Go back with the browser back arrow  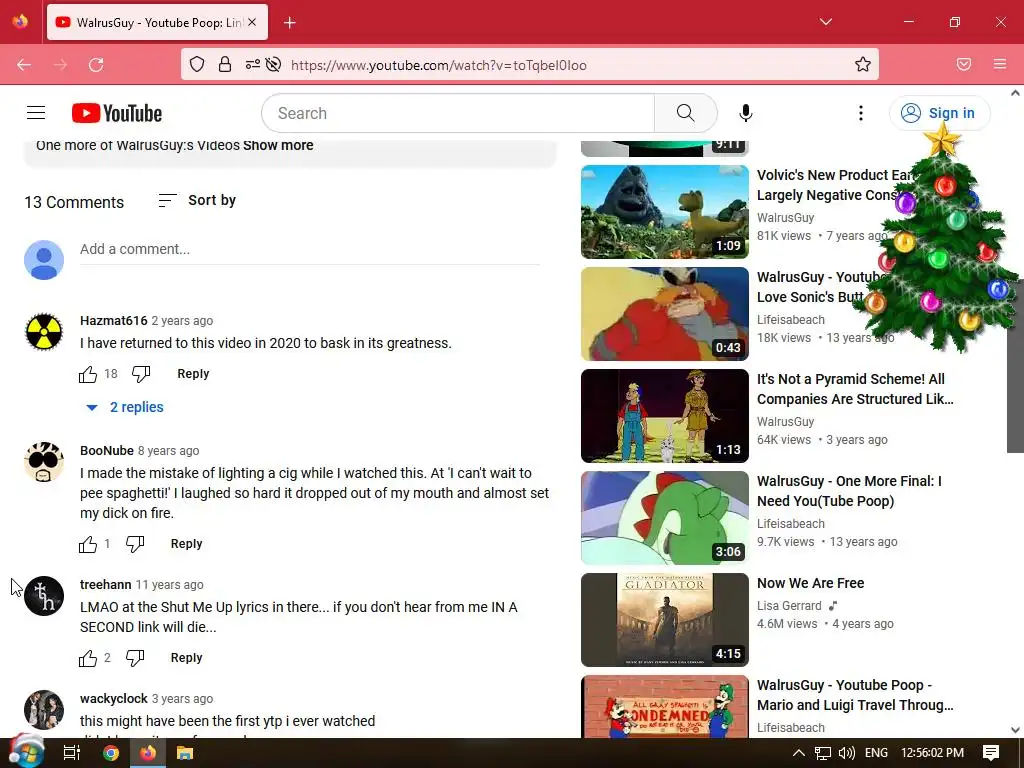24,65
